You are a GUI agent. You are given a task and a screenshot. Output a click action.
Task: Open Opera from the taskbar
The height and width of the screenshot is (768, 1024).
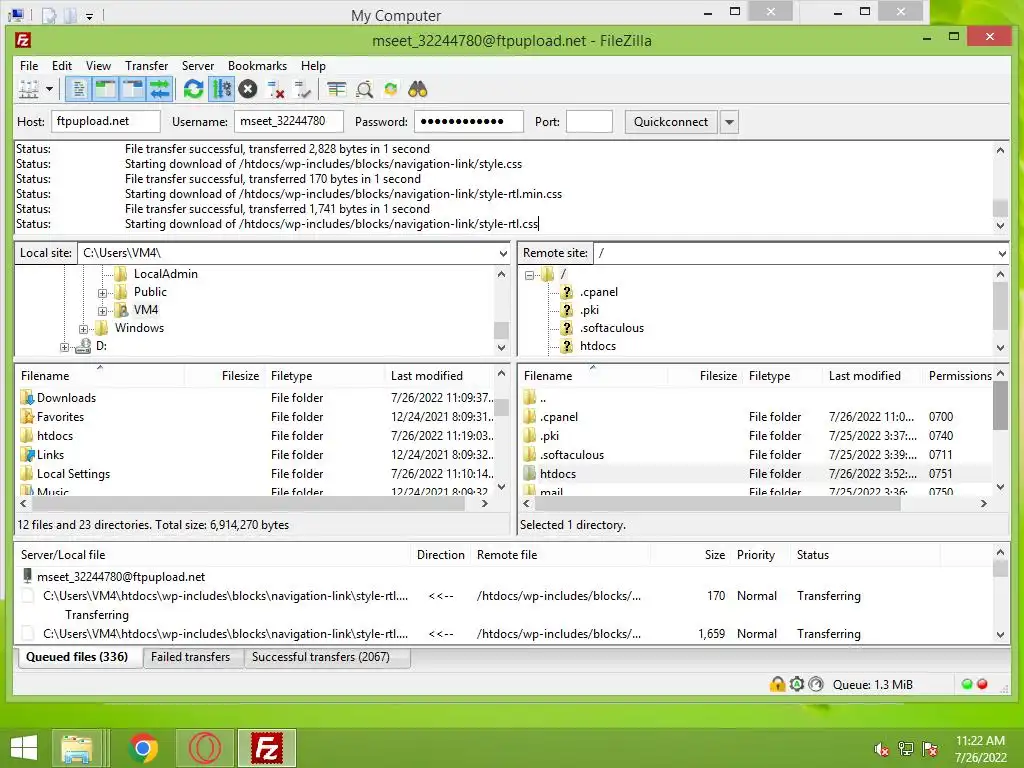204,748
